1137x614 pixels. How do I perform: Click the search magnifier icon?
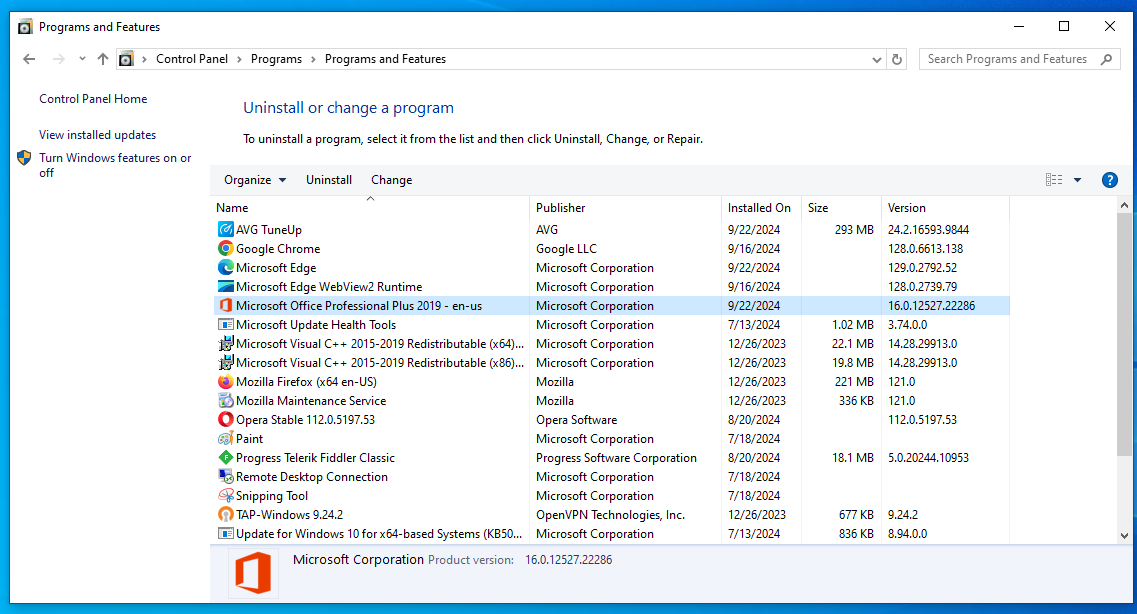point(1107,59)
